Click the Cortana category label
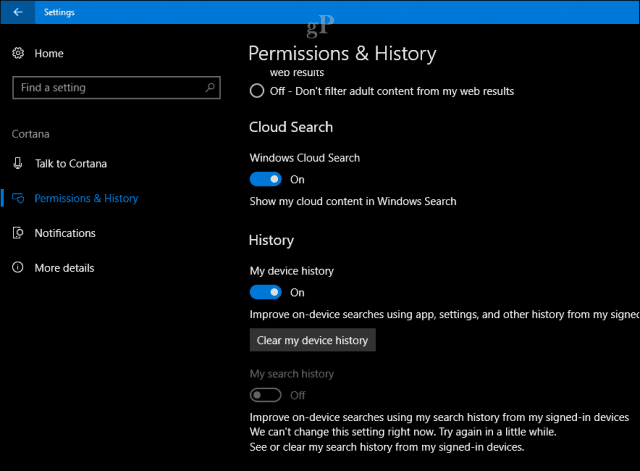This screenshot has height=471, width=640. click(x=31, y=134)
